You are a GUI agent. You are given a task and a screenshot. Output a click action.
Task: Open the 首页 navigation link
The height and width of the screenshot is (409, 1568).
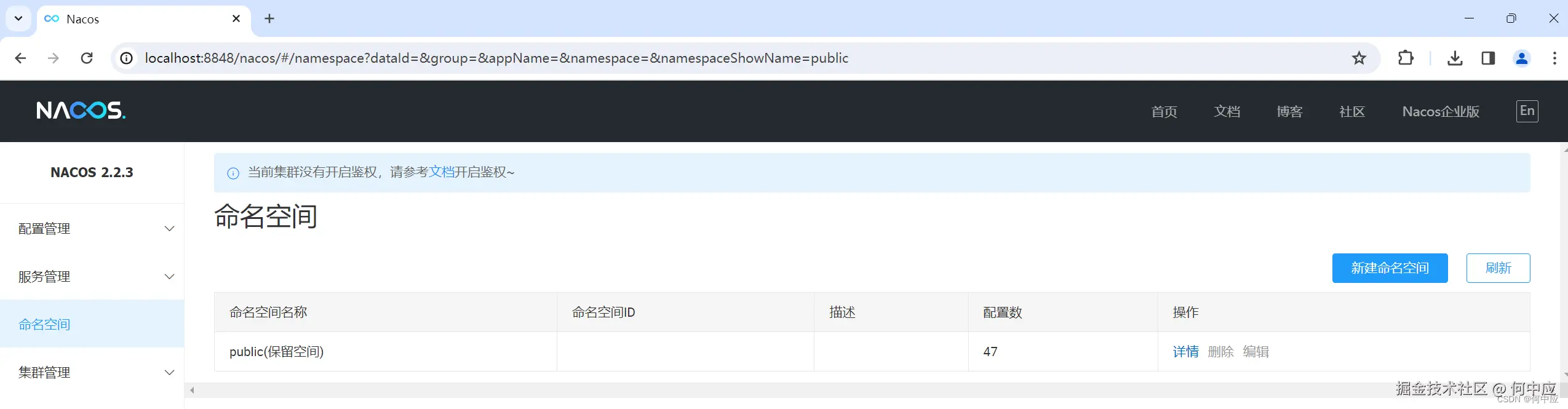tap(1164, 111)
